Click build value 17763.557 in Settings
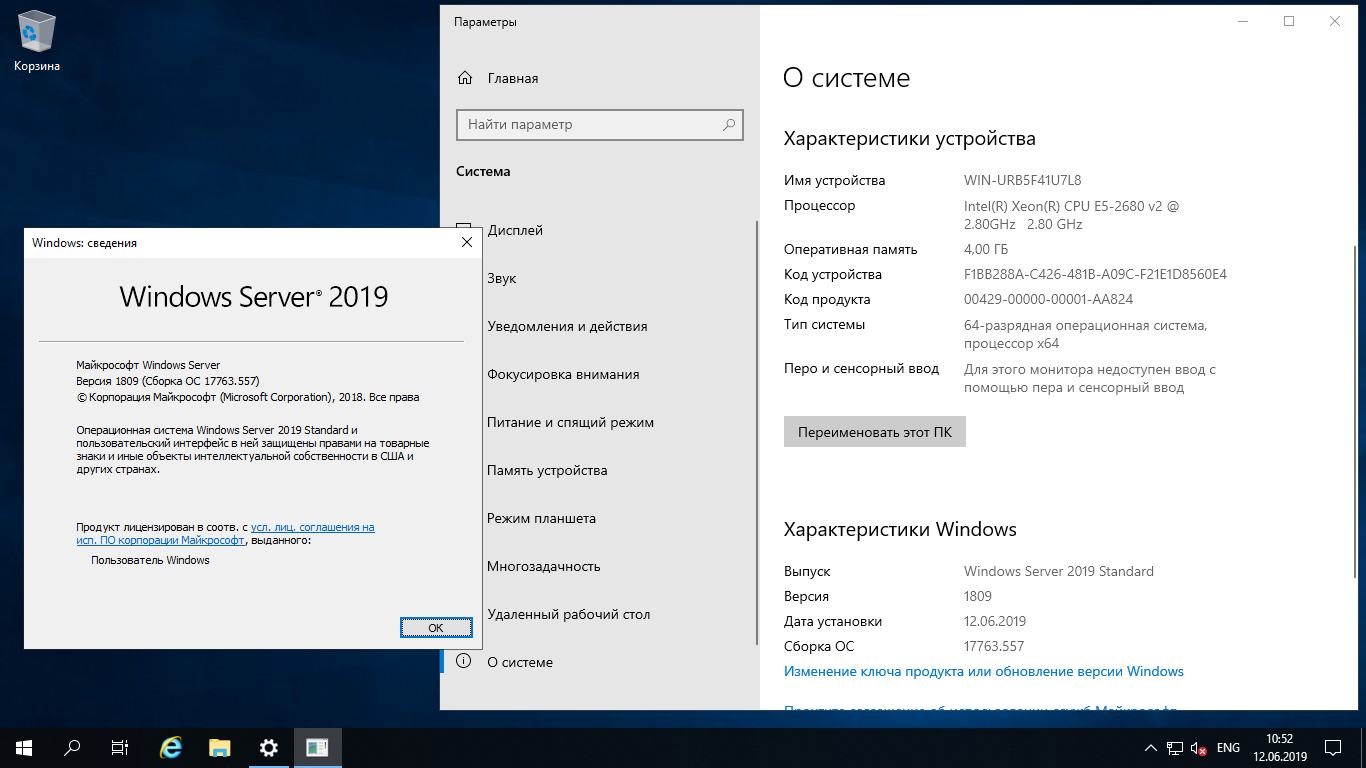 994,646
